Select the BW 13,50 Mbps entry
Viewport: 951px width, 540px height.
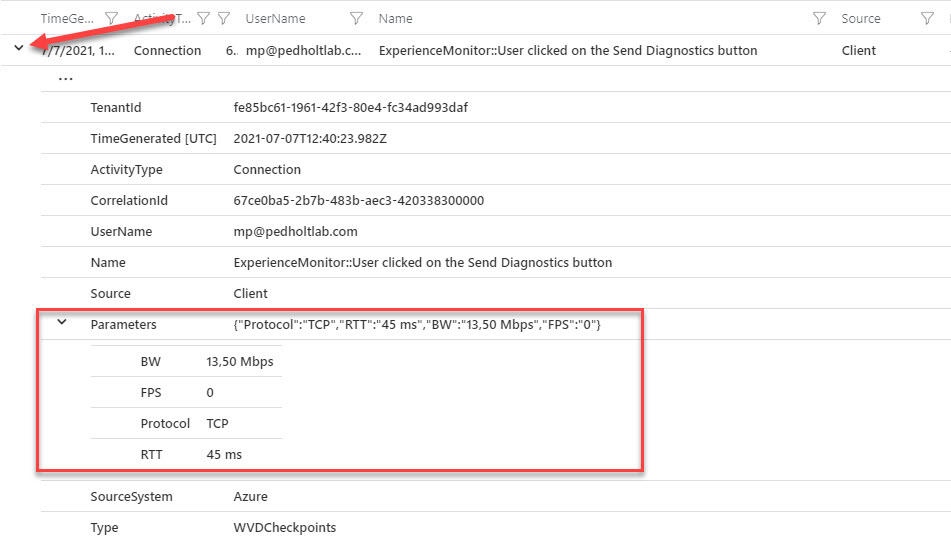click(186, 362)
